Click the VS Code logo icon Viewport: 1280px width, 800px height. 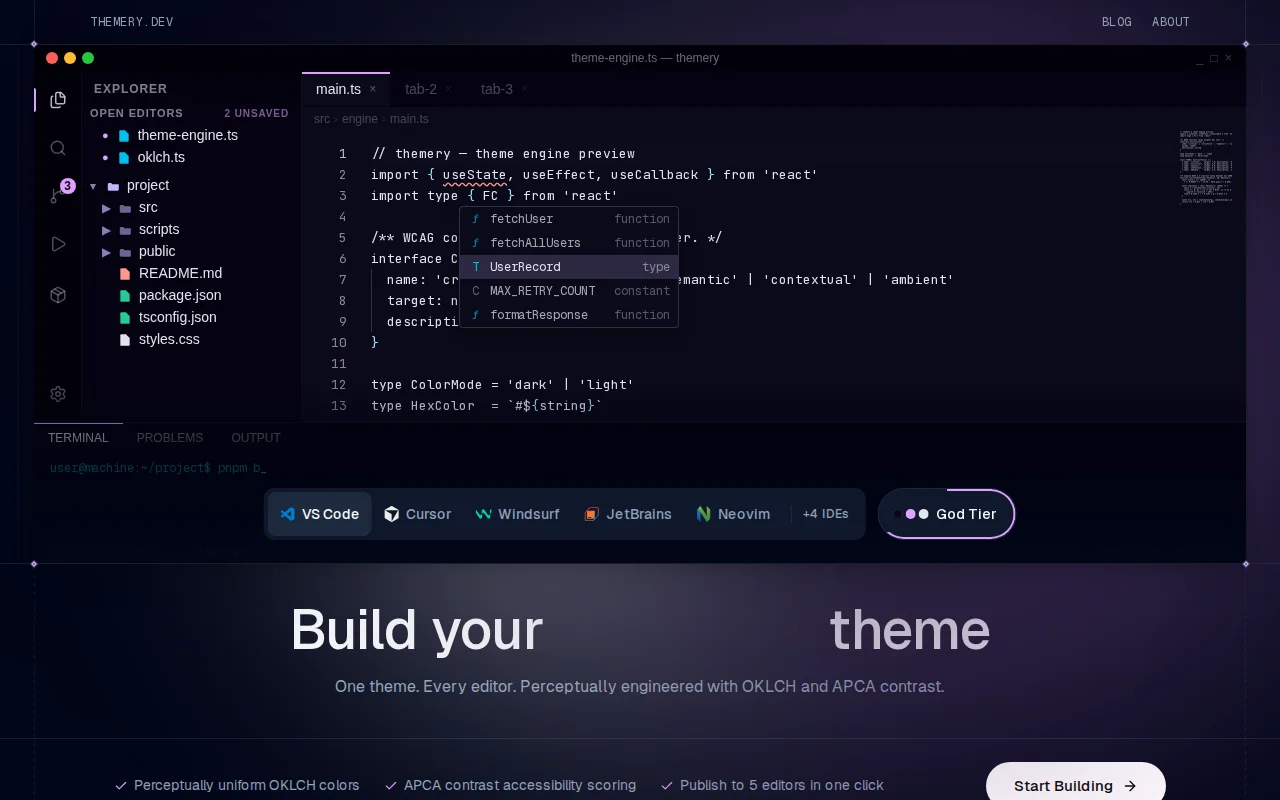point(288,514)
